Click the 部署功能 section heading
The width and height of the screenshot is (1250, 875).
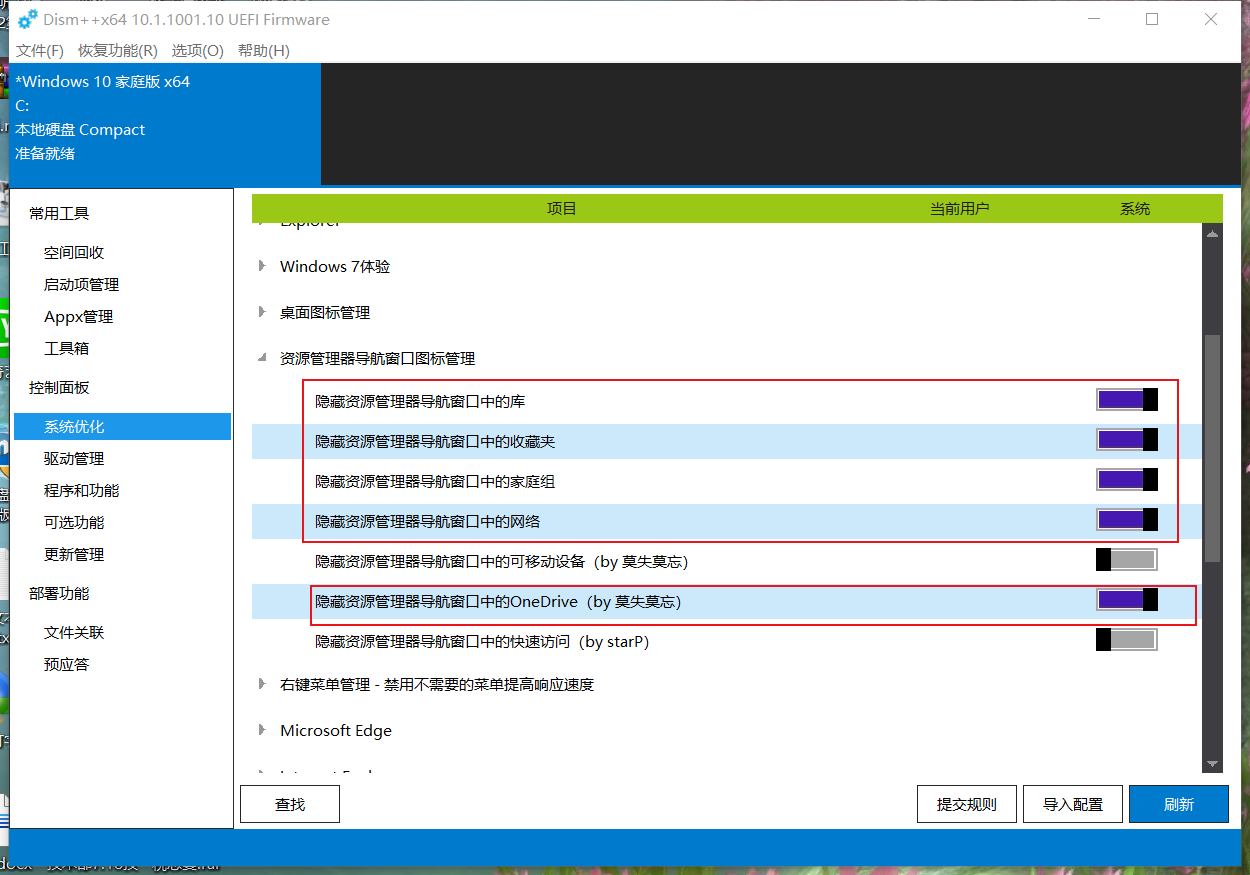59,593
